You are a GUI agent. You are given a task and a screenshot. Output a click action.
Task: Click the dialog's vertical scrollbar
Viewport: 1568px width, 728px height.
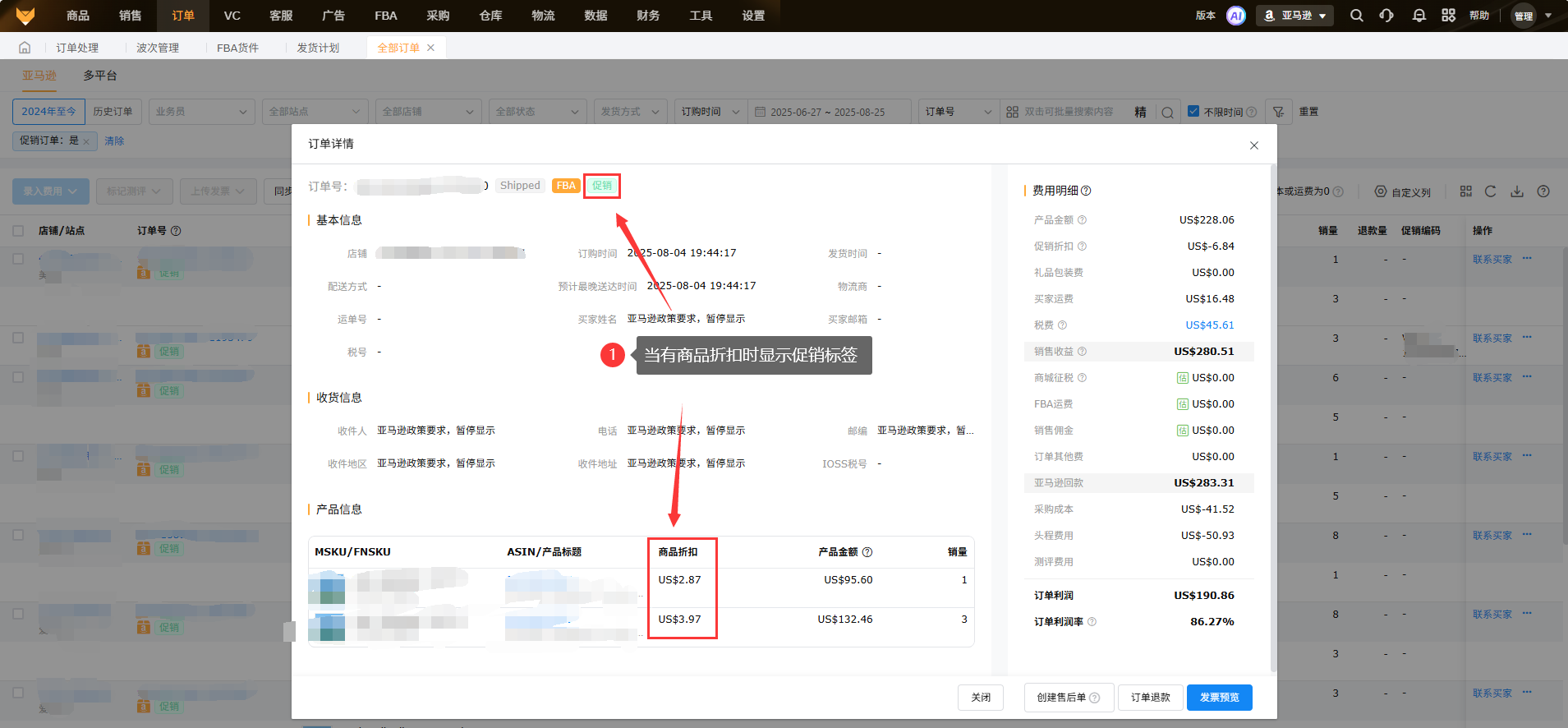coord(1273,419)
